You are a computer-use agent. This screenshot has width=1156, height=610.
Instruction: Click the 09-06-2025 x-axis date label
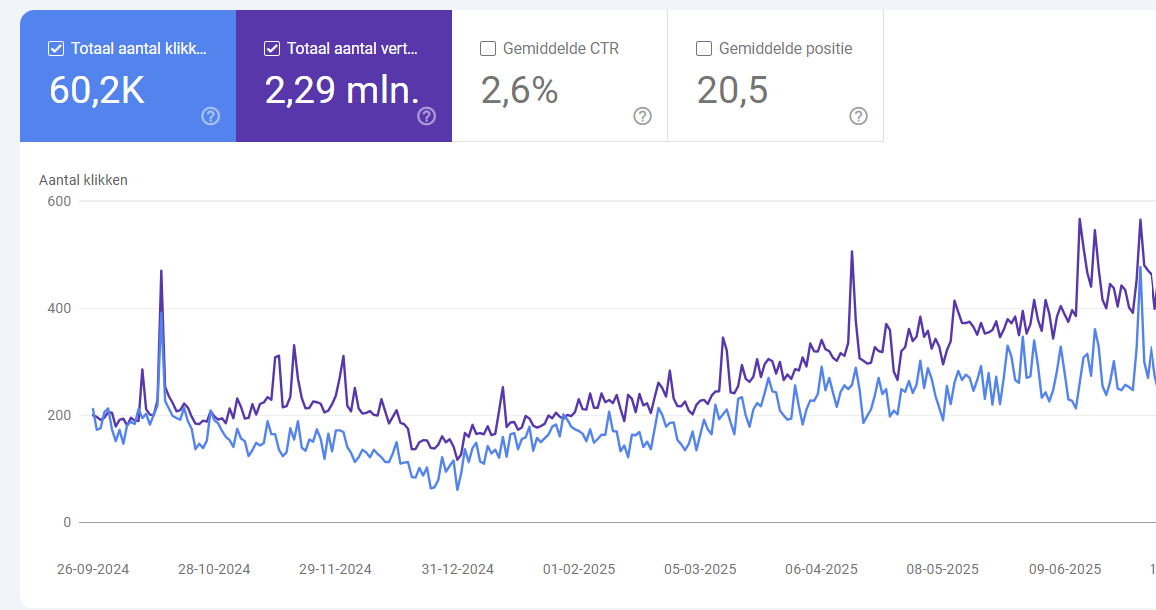point(1065,569)
